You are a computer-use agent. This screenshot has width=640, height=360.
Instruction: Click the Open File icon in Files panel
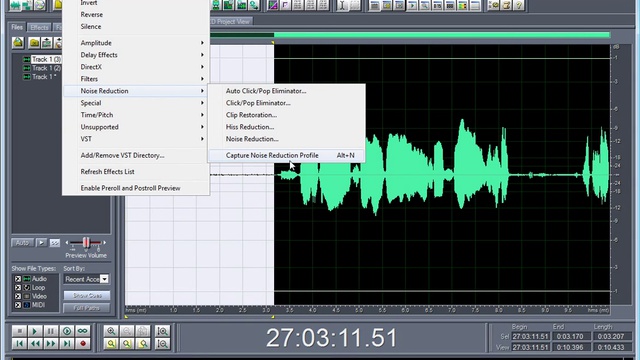(x=18, y=42)
